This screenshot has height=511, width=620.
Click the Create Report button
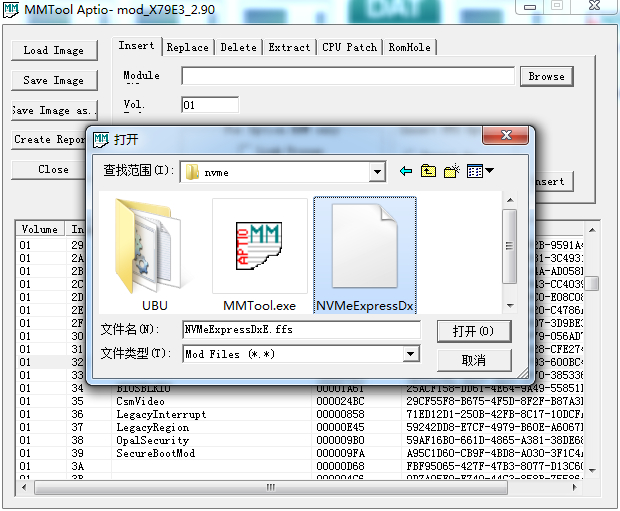point(49,140)
